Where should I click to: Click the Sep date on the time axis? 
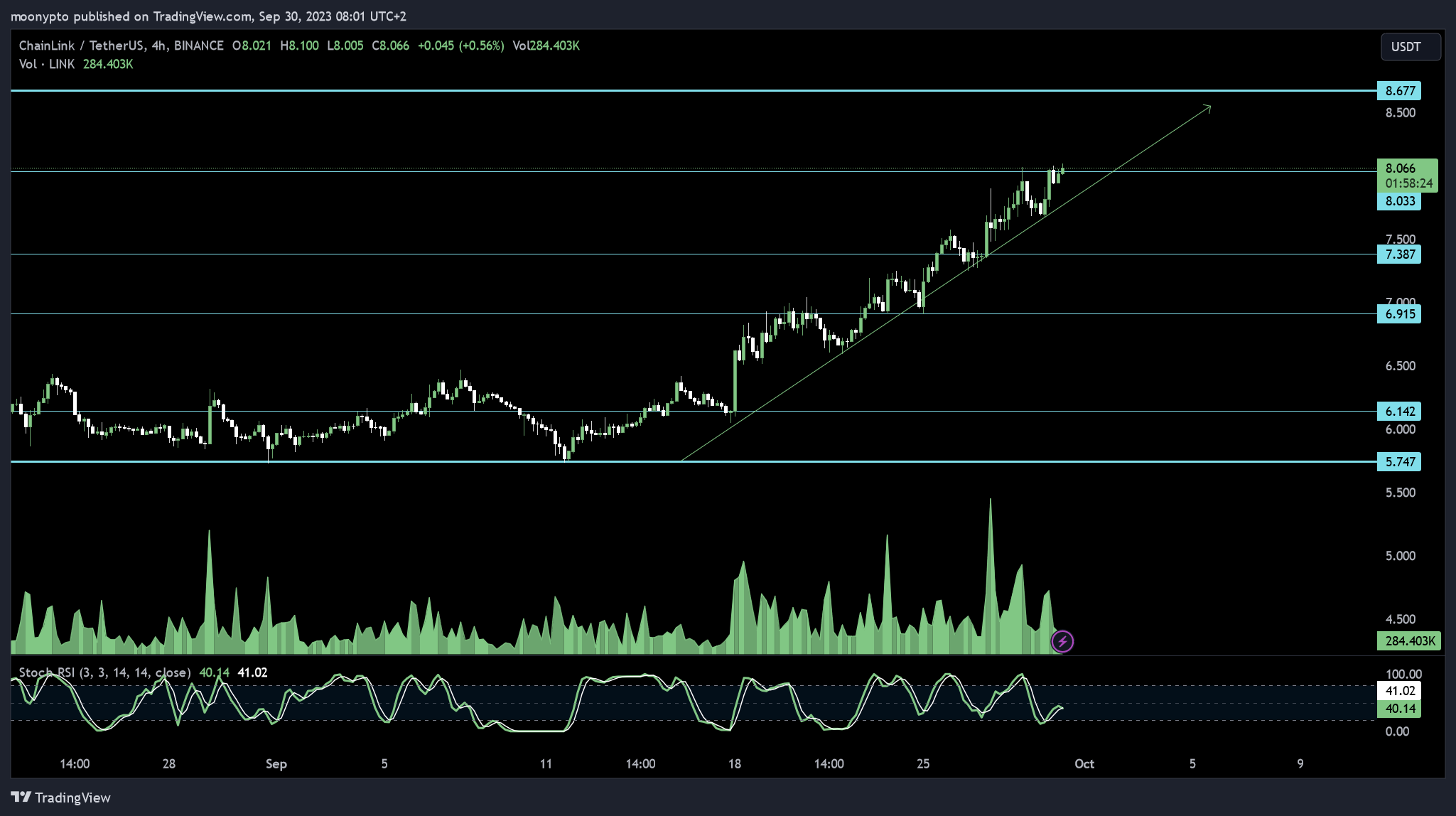pyautogui.click(x=276, y=764)
